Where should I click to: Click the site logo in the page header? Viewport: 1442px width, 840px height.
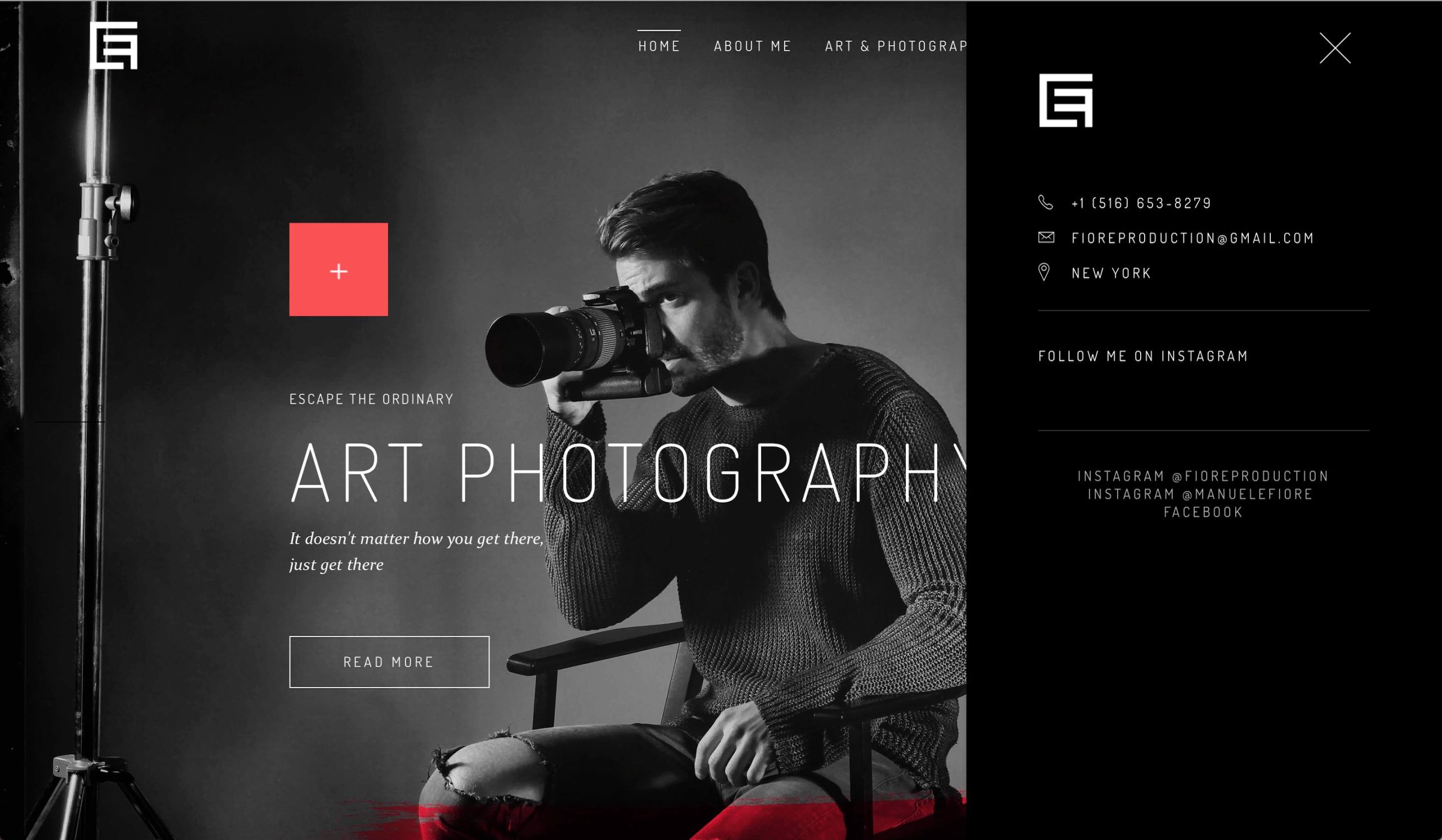pyautogui.click(x=114, y=45)
